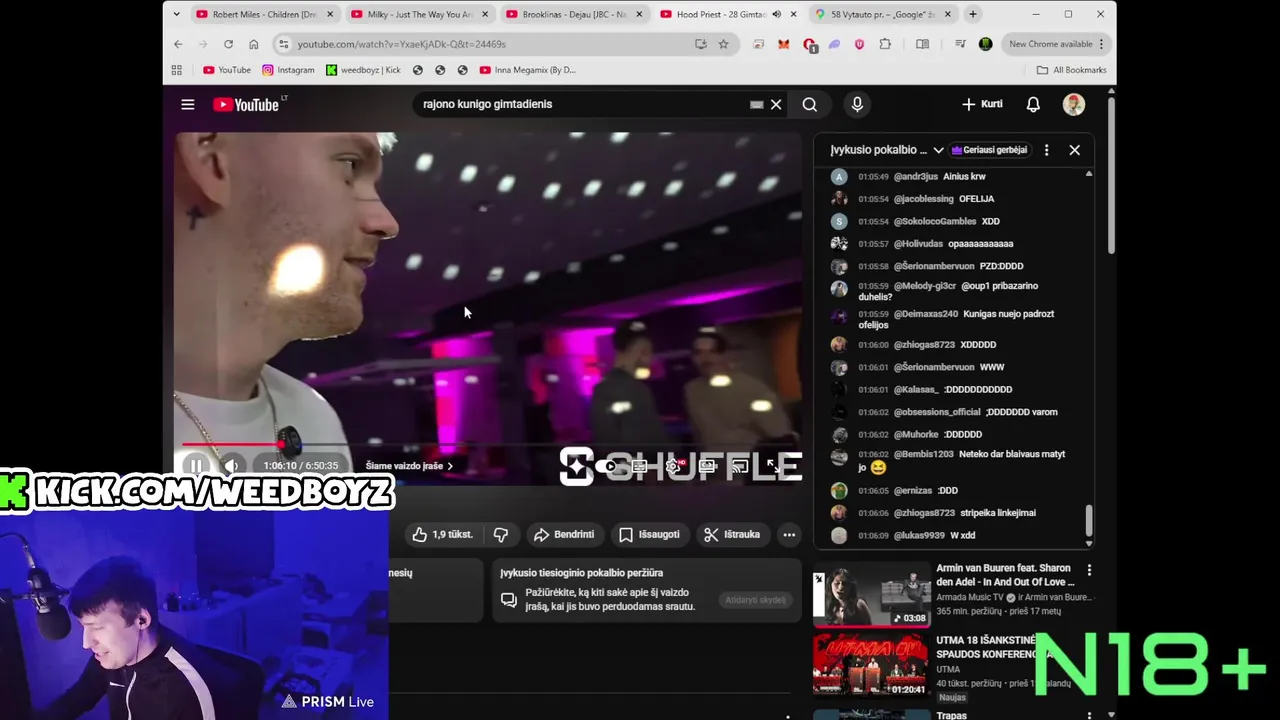Toggle the autoplay switch in player
Viewport: 1280px width, 720px height.
(606, 466)
